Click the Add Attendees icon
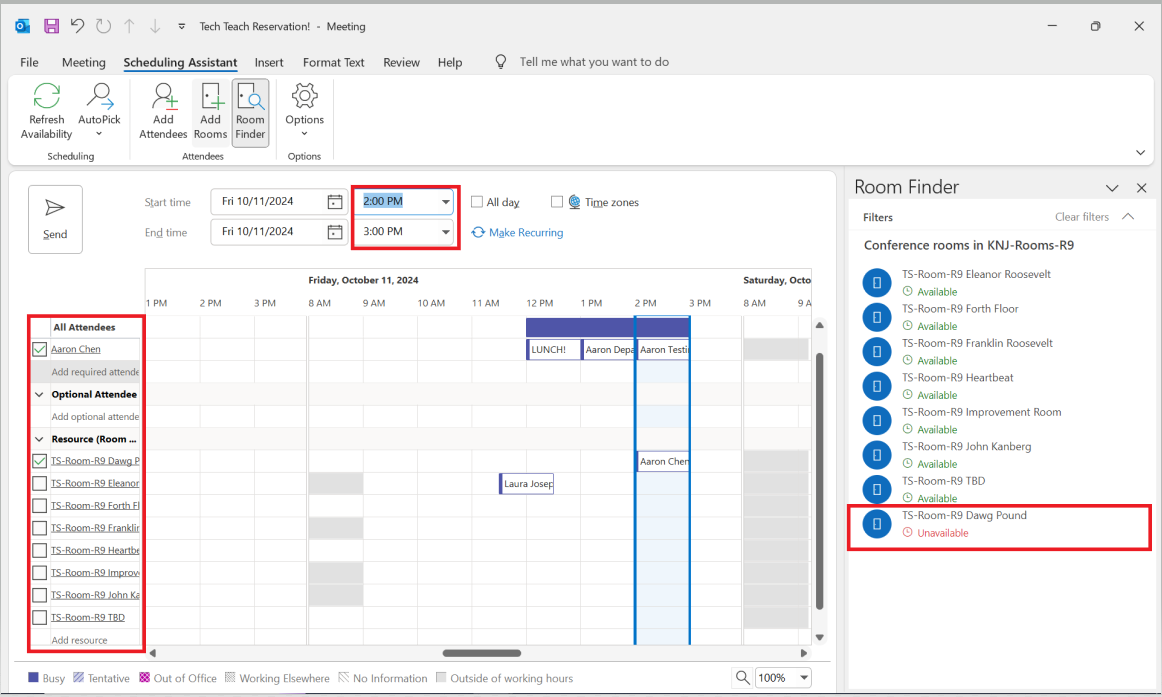Screen dimensions: 1162x697 pyautogui.click(x=163, y=97)
